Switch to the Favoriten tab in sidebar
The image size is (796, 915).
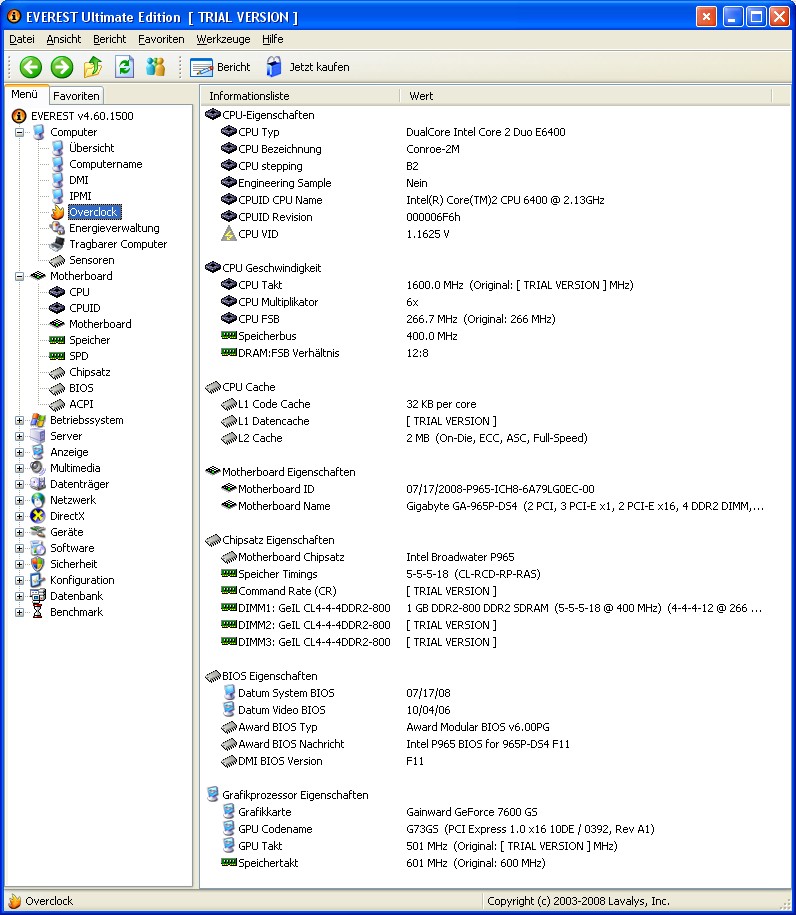76,96
